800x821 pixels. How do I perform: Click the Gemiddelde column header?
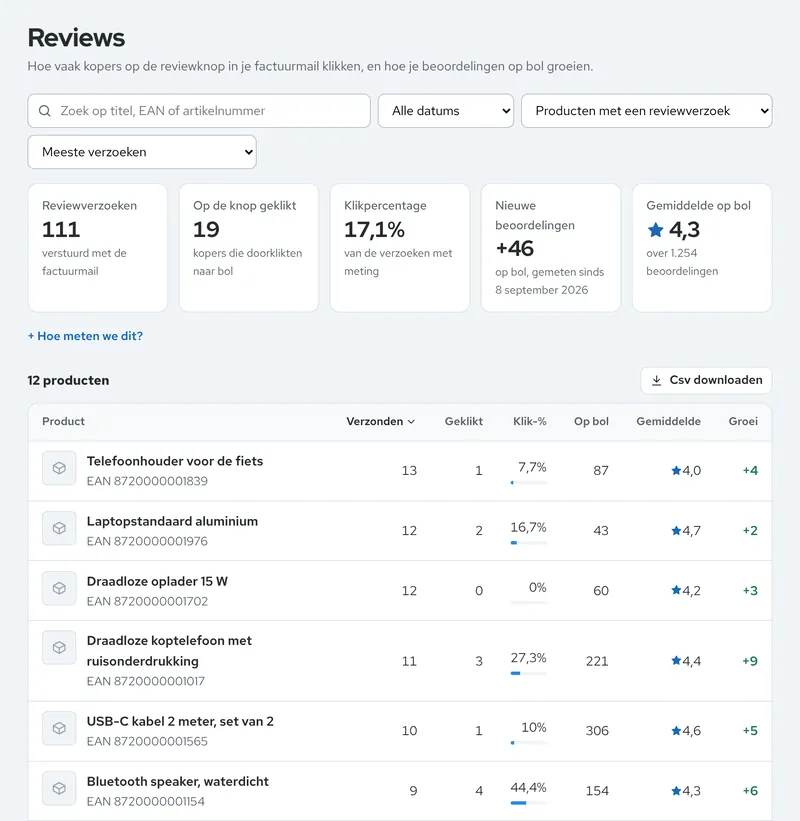point(669,421)
